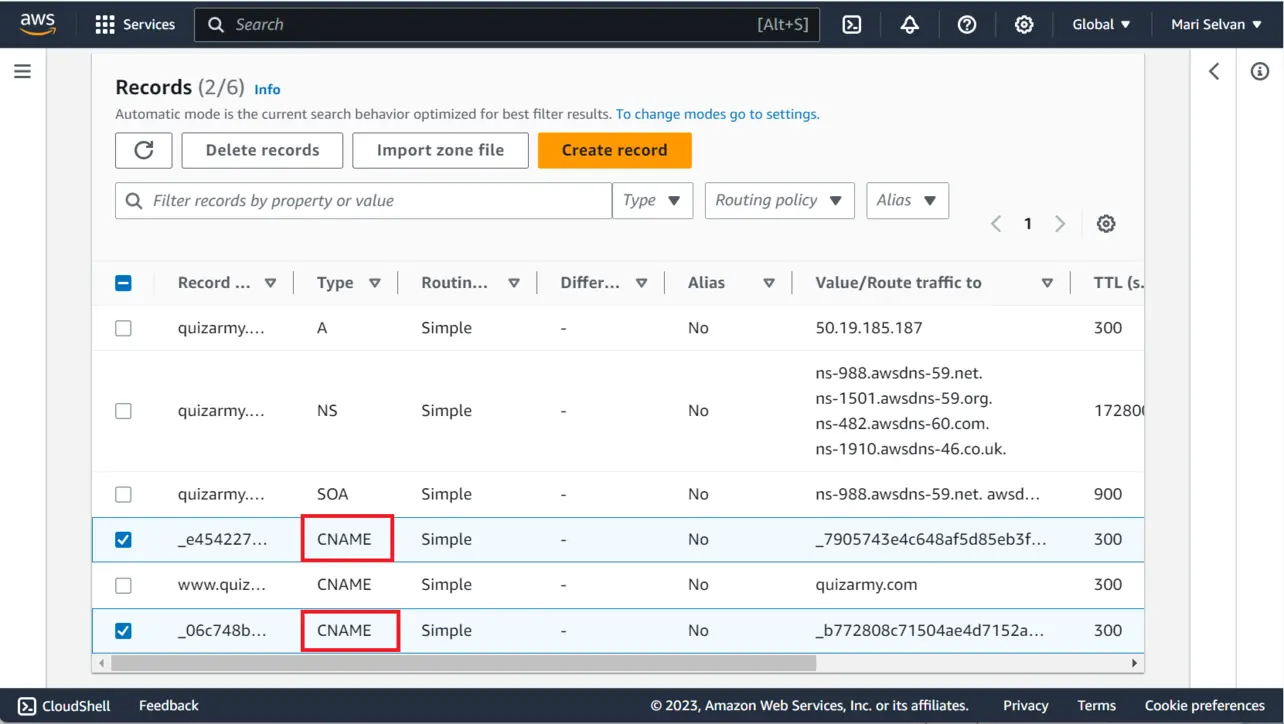Viewport: 1284px width, 724px height.
Task: Click the quizarmy.com value cell
Action: click(x=866, y=585)
